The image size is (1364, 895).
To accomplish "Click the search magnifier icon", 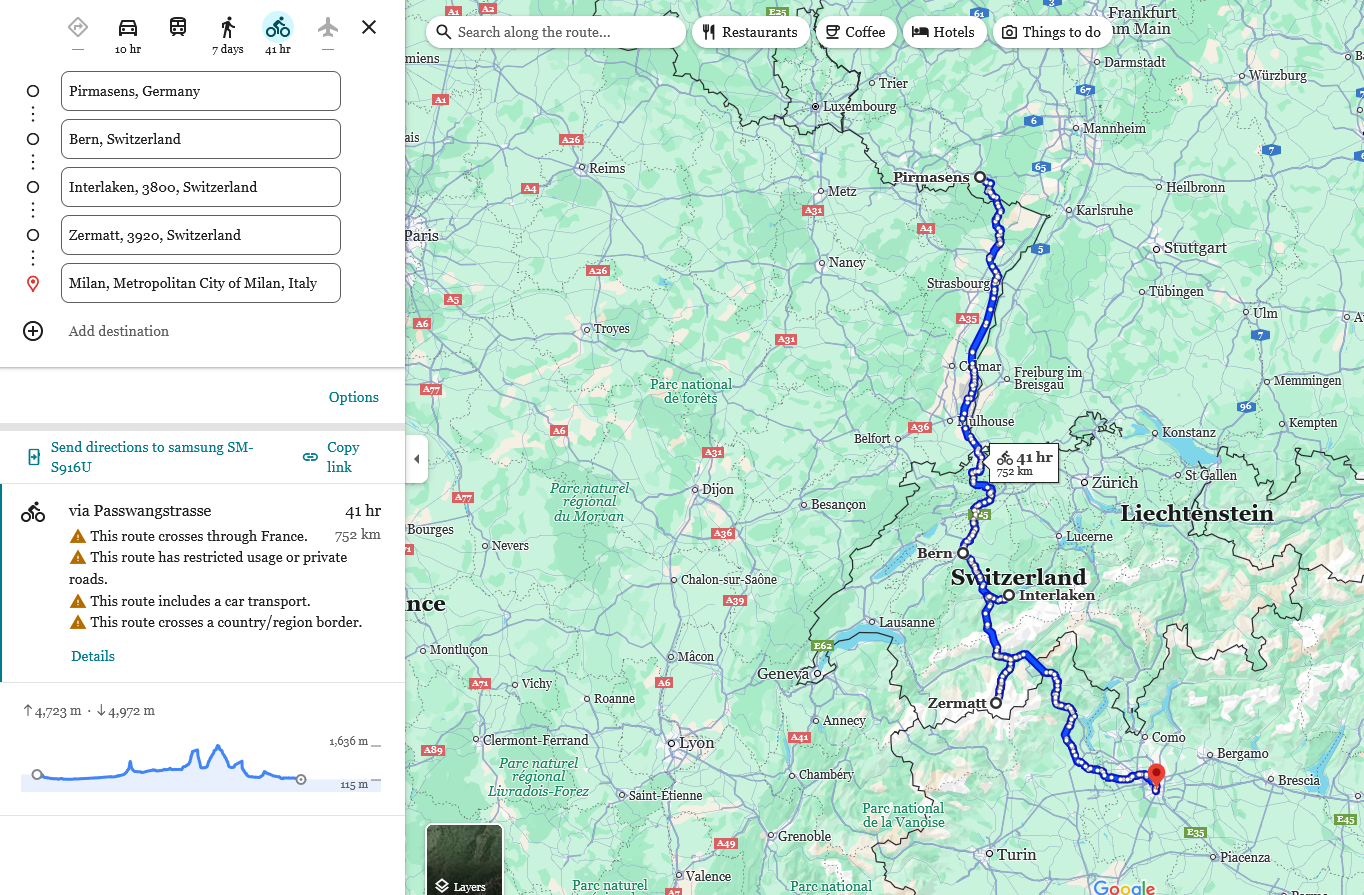I will (444, 32).
